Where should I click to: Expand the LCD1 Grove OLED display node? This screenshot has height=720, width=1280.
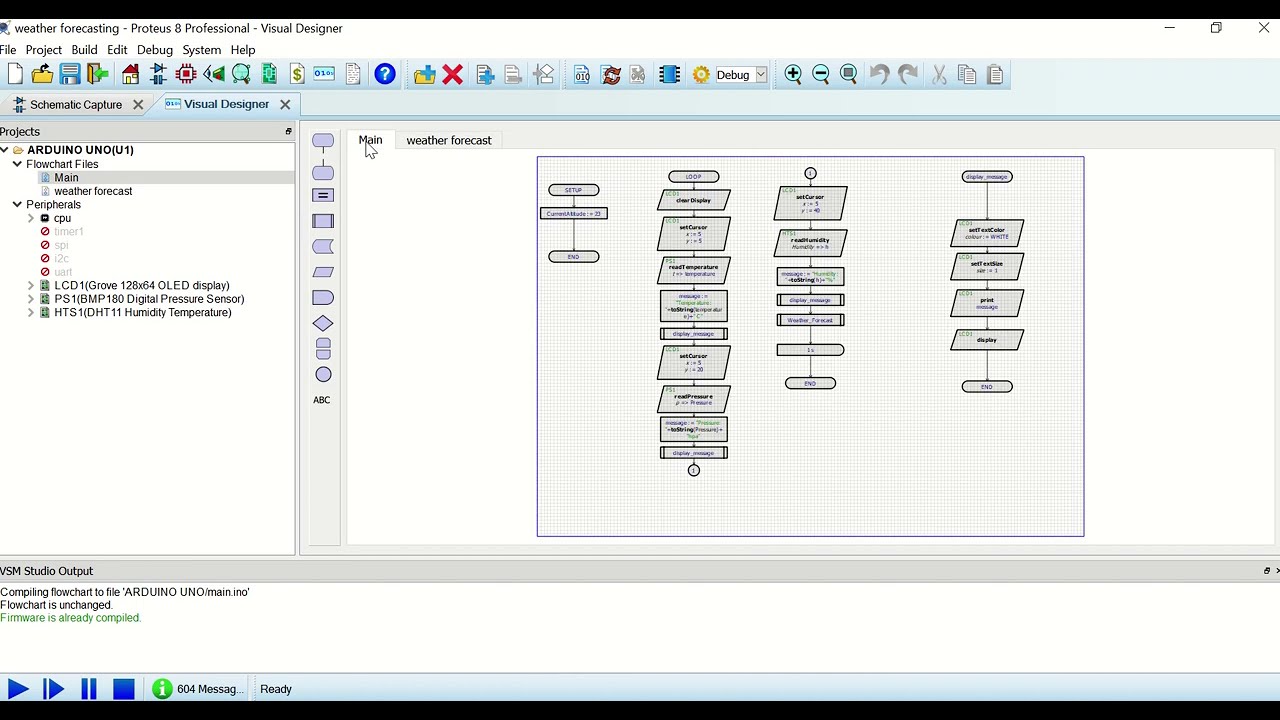(31, 286)
